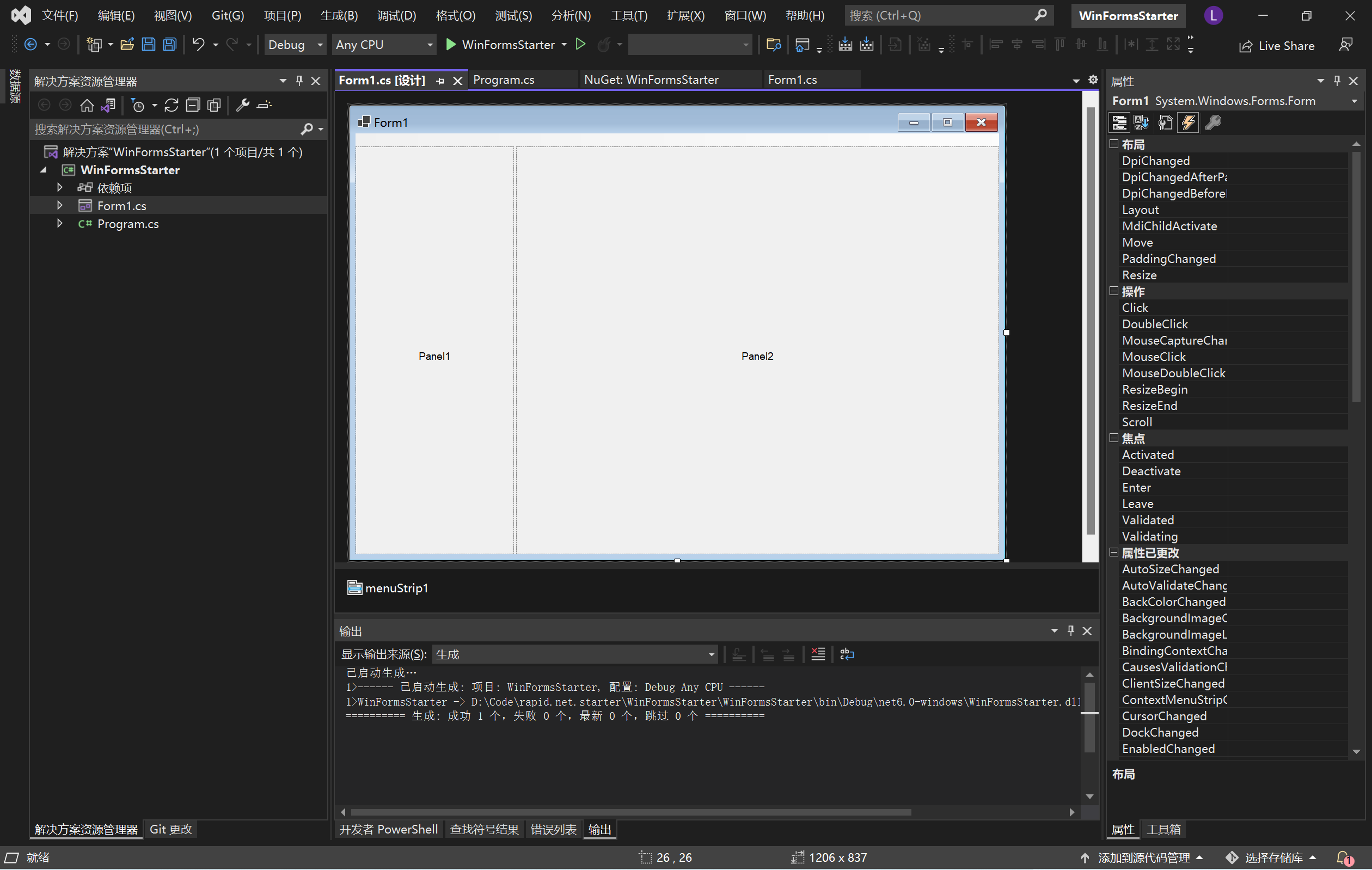Click the Save All icon on the toolbar
The image size is (1372, 870).
point(169,45)
